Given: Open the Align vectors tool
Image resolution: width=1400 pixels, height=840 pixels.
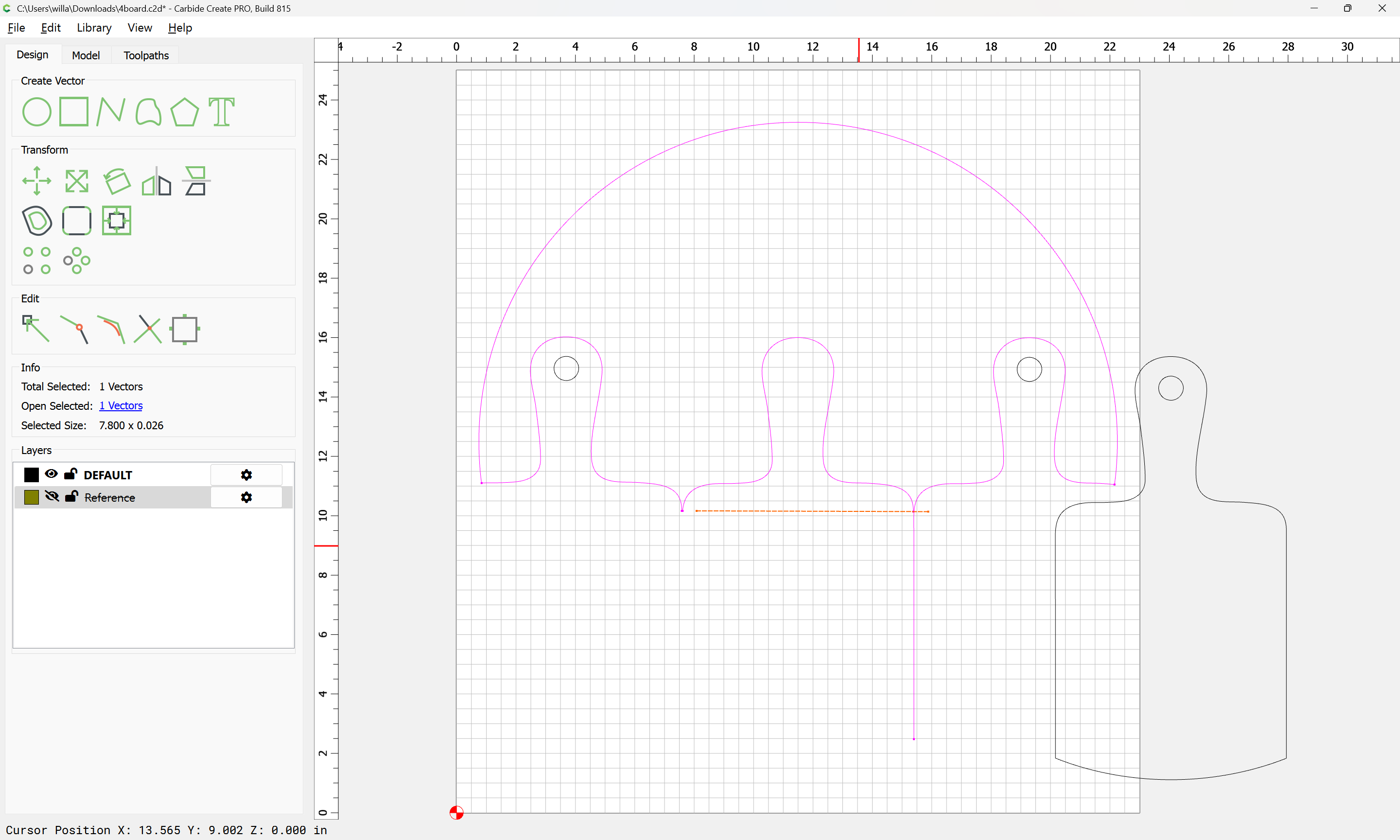Looking at the screenshot, I should point(196,181).
